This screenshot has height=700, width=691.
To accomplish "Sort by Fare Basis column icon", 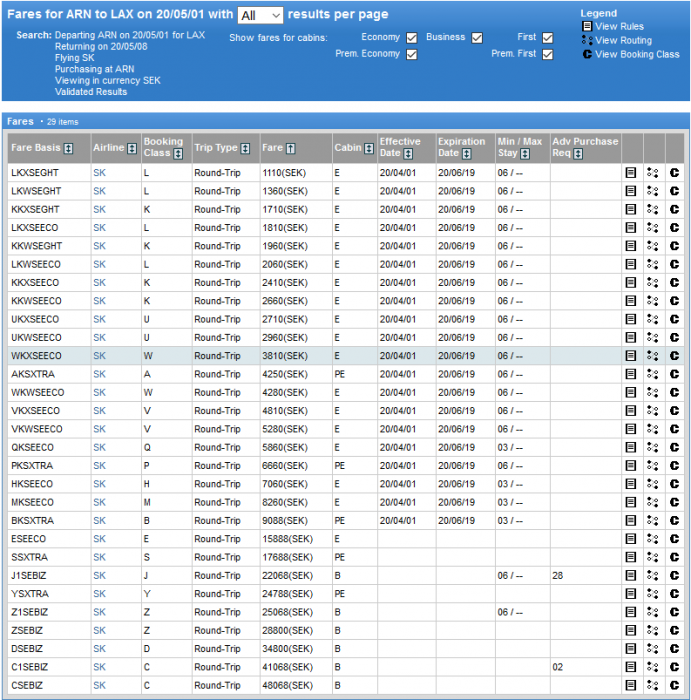I will click(x=69, y=148).
